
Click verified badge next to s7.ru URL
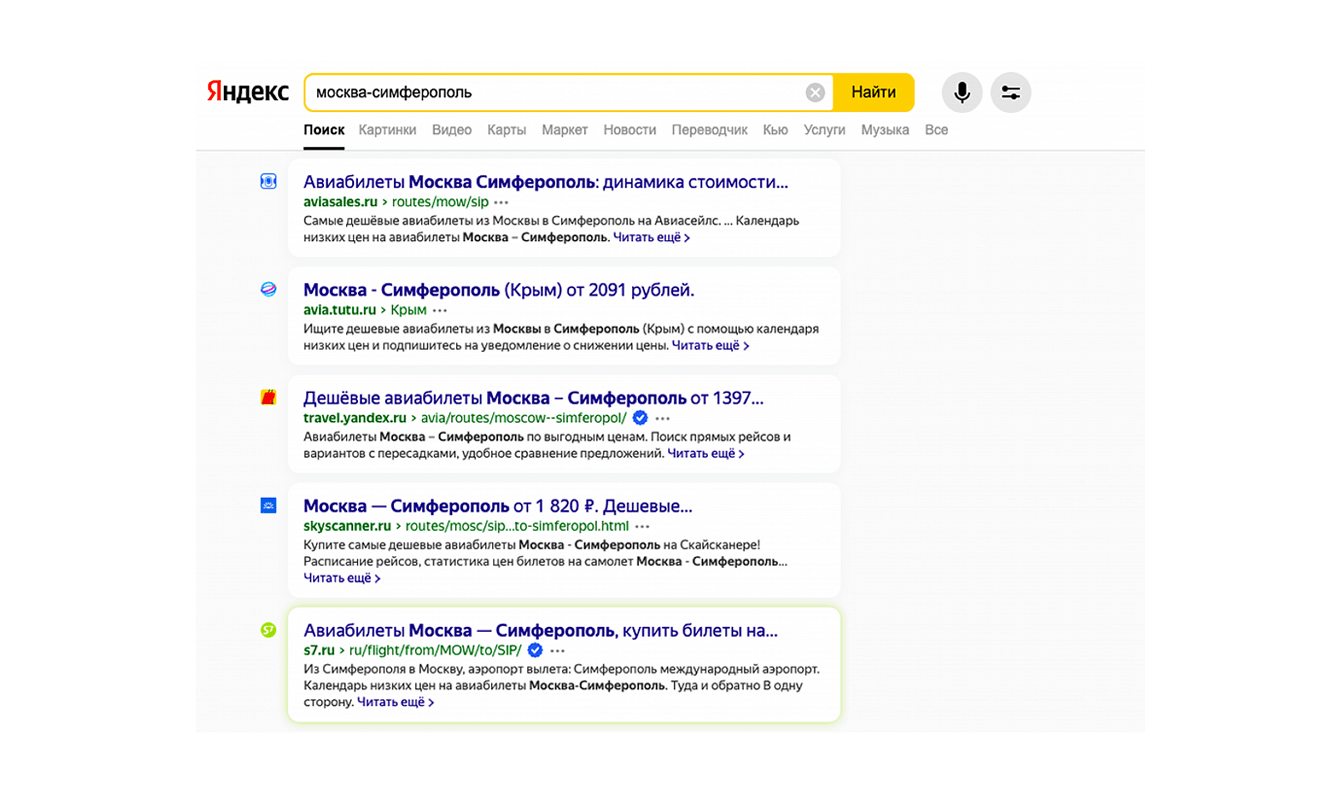(535, 650)
